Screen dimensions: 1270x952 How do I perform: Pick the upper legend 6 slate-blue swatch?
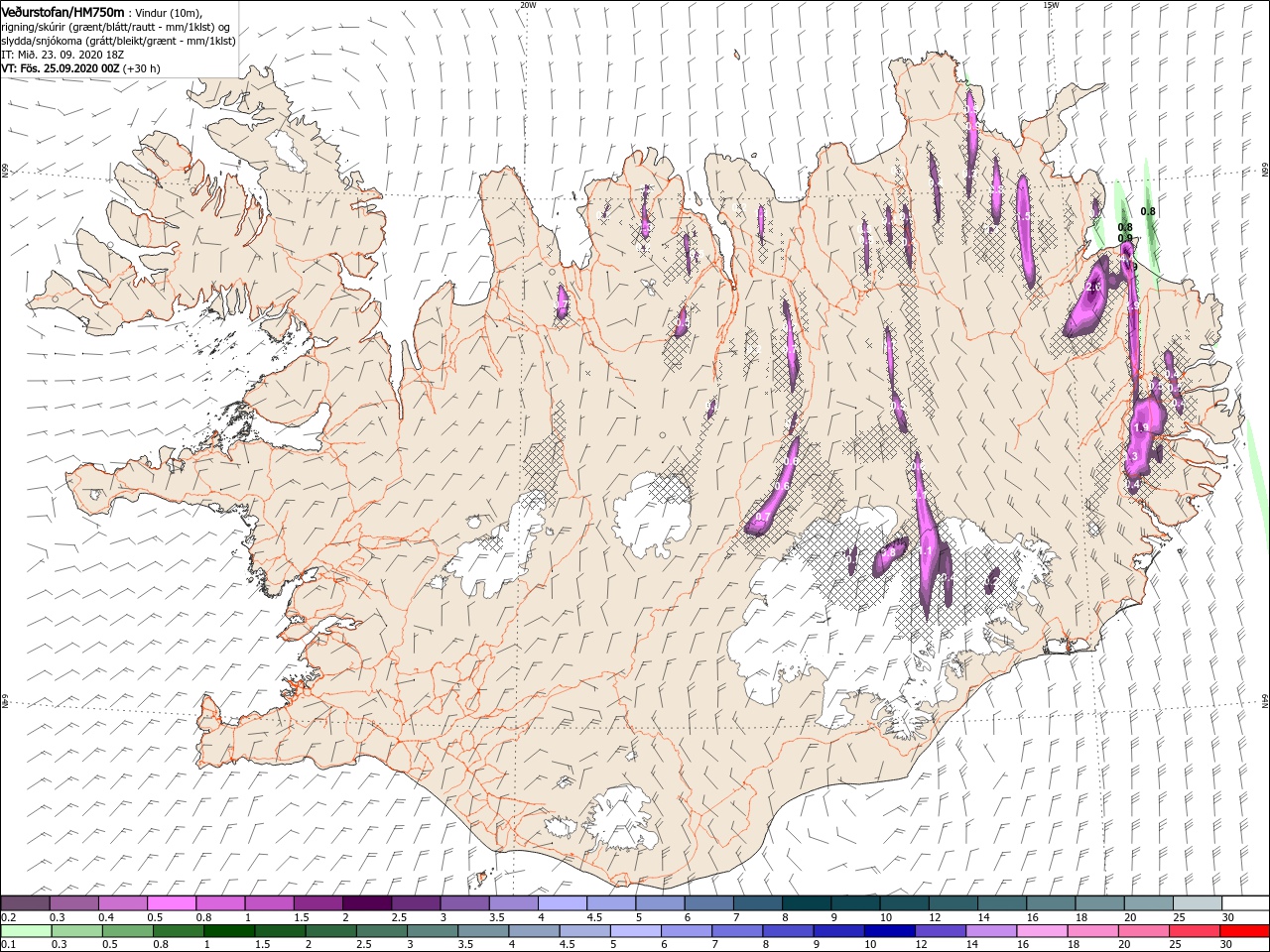pos(708,903)
